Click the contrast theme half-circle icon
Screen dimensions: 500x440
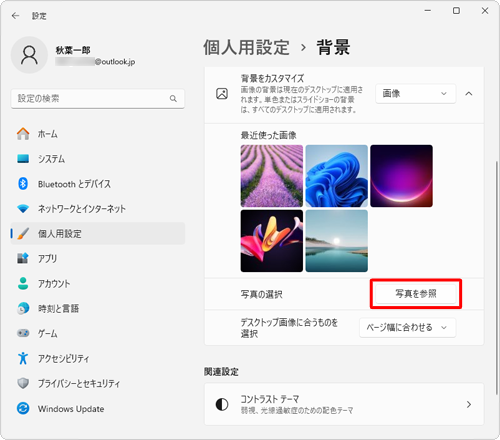coord(222,404)
